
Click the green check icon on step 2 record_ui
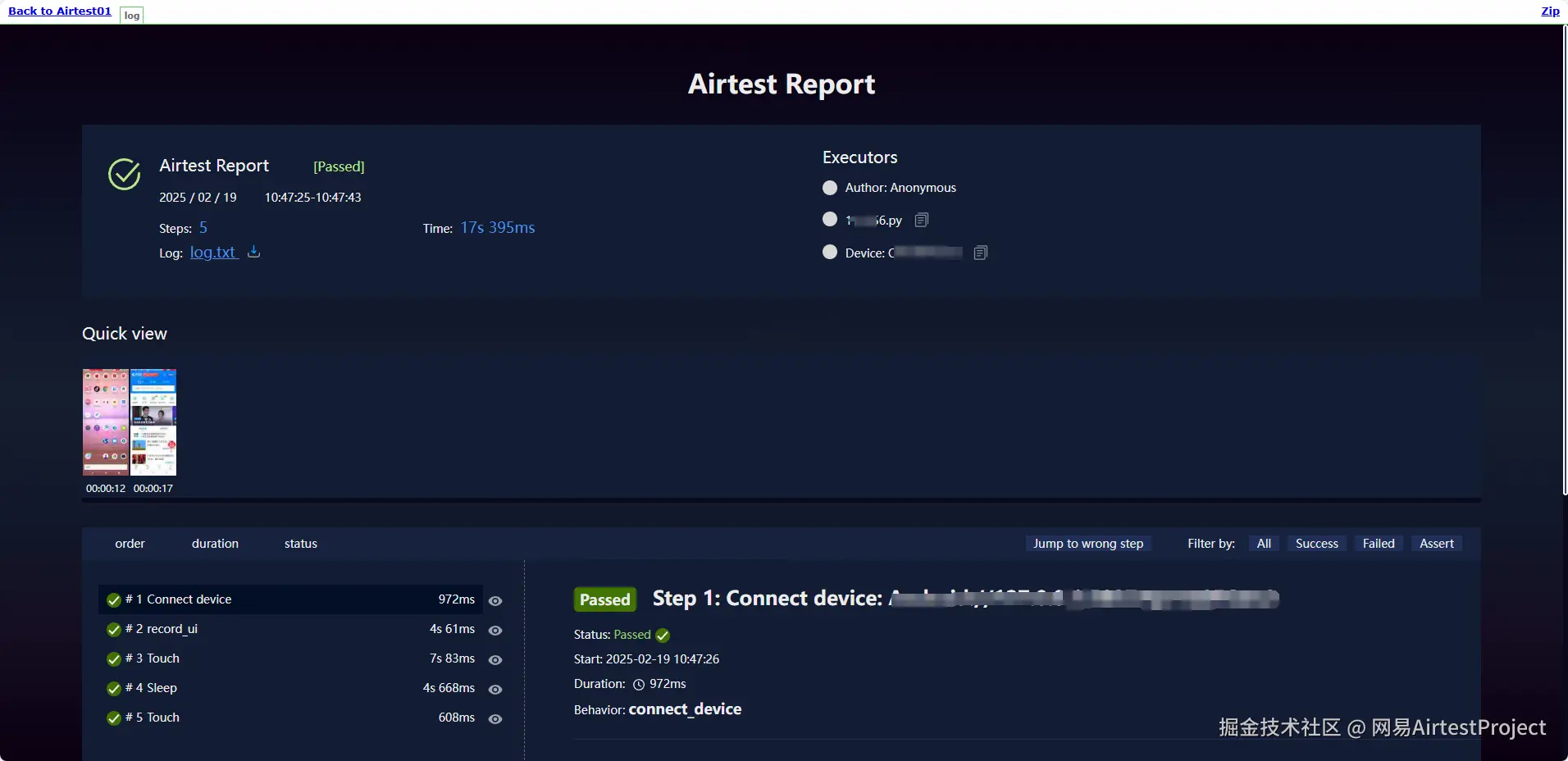tap(114, 630)
